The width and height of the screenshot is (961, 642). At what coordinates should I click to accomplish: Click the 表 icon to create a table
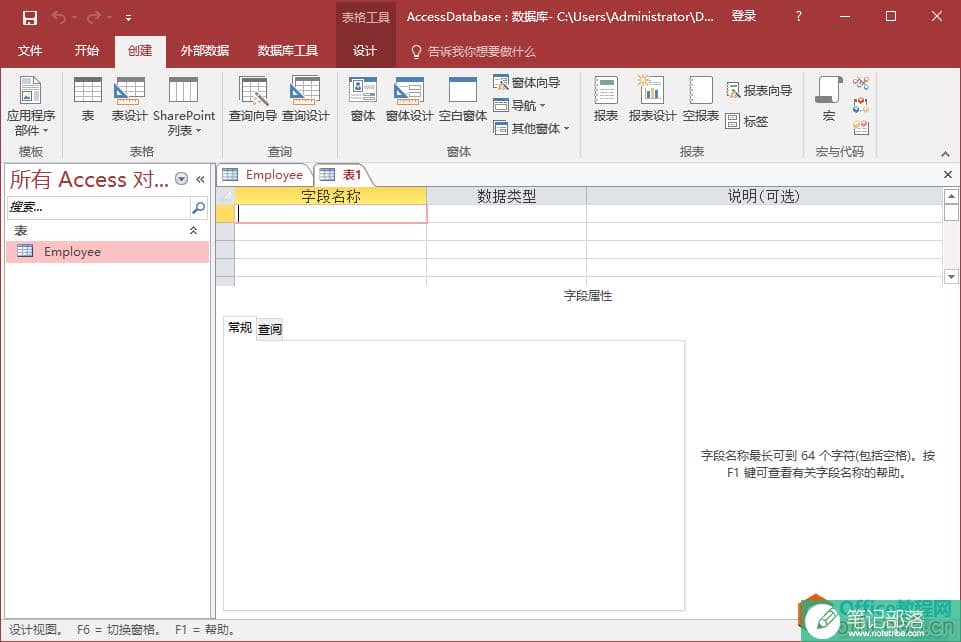tap(88, 99)
